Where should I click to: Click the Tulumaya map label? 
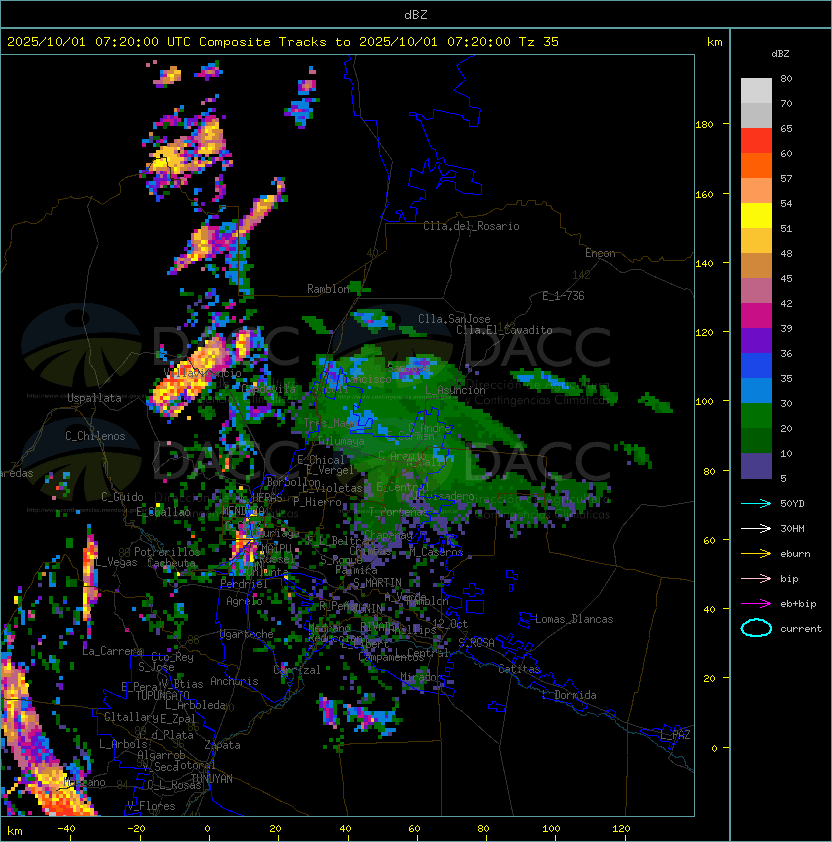[341, 441]
